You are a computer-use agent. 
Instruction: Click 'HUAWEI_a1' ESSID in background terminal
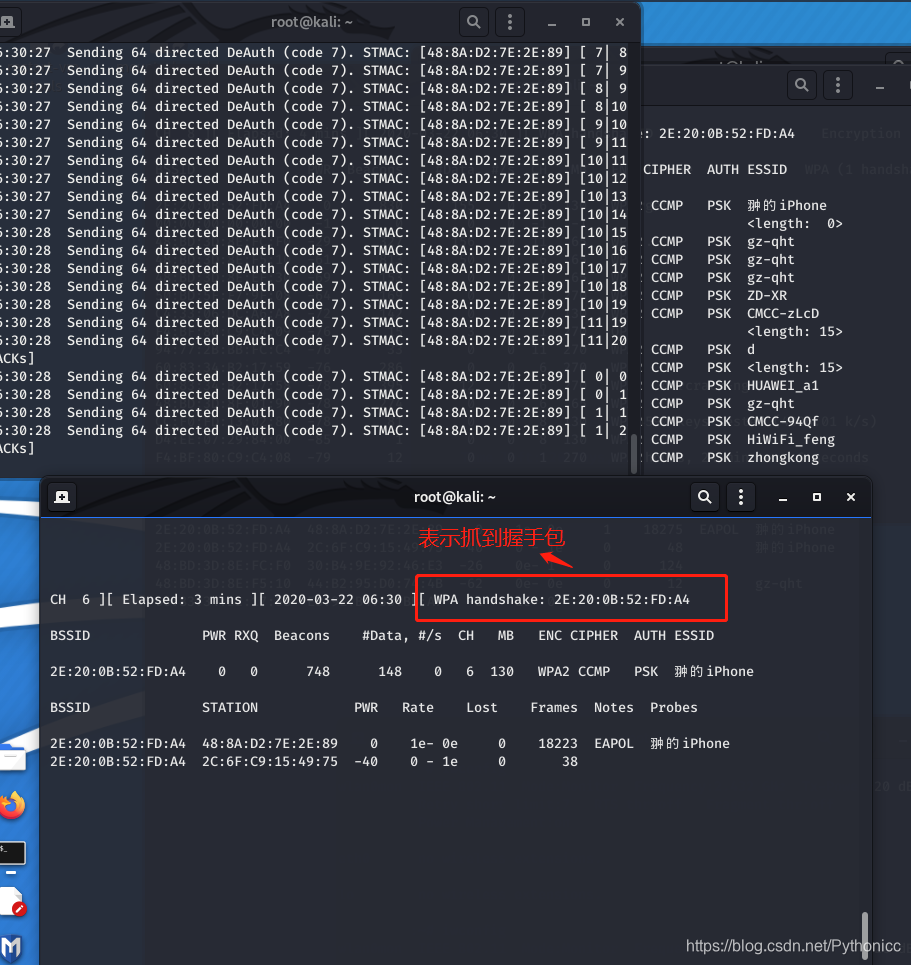point(783,385)
